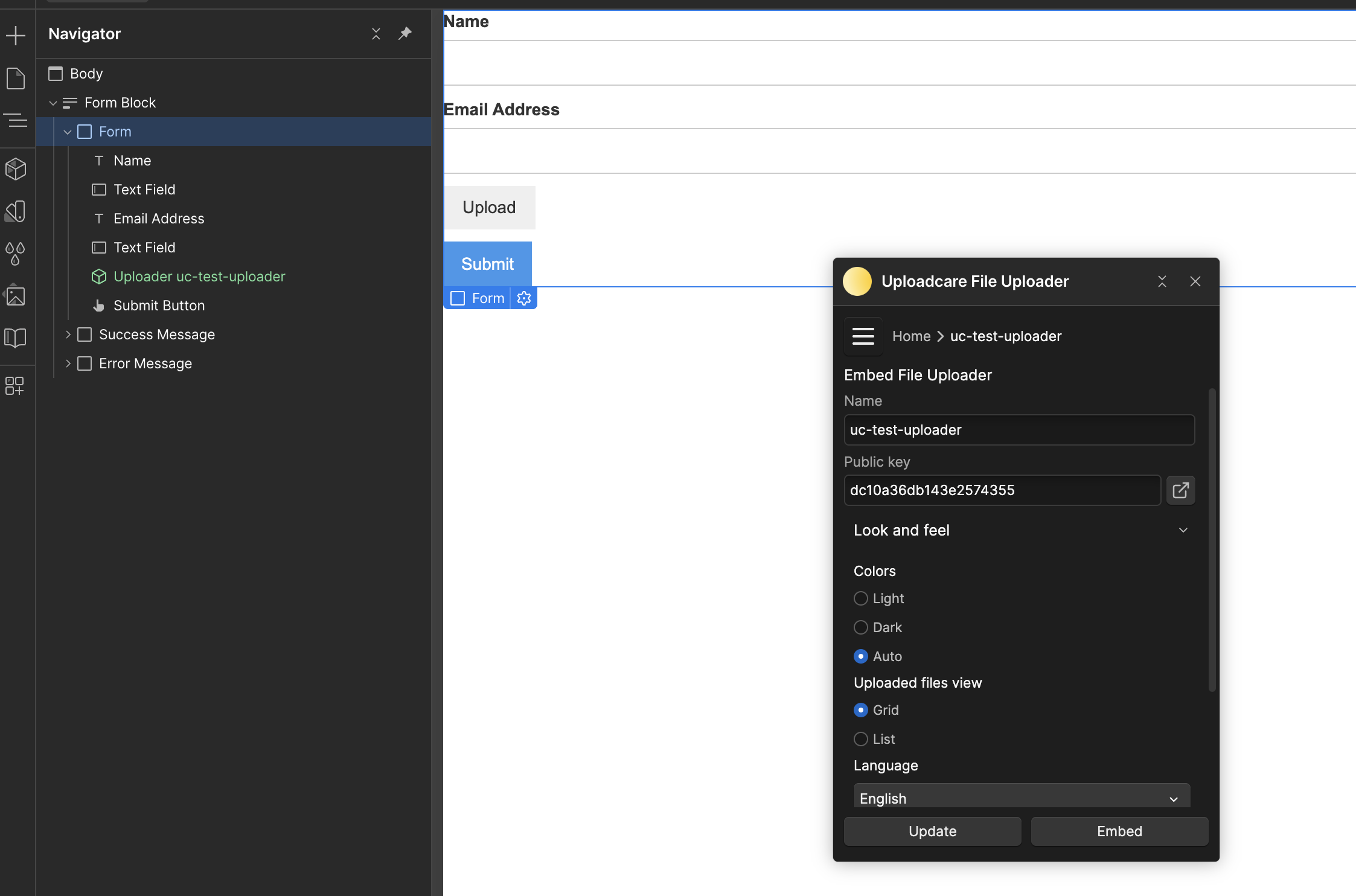Navigate to Home in uploader breadcrumb
Screen dimensions: 1356x896
coord(910,336)
